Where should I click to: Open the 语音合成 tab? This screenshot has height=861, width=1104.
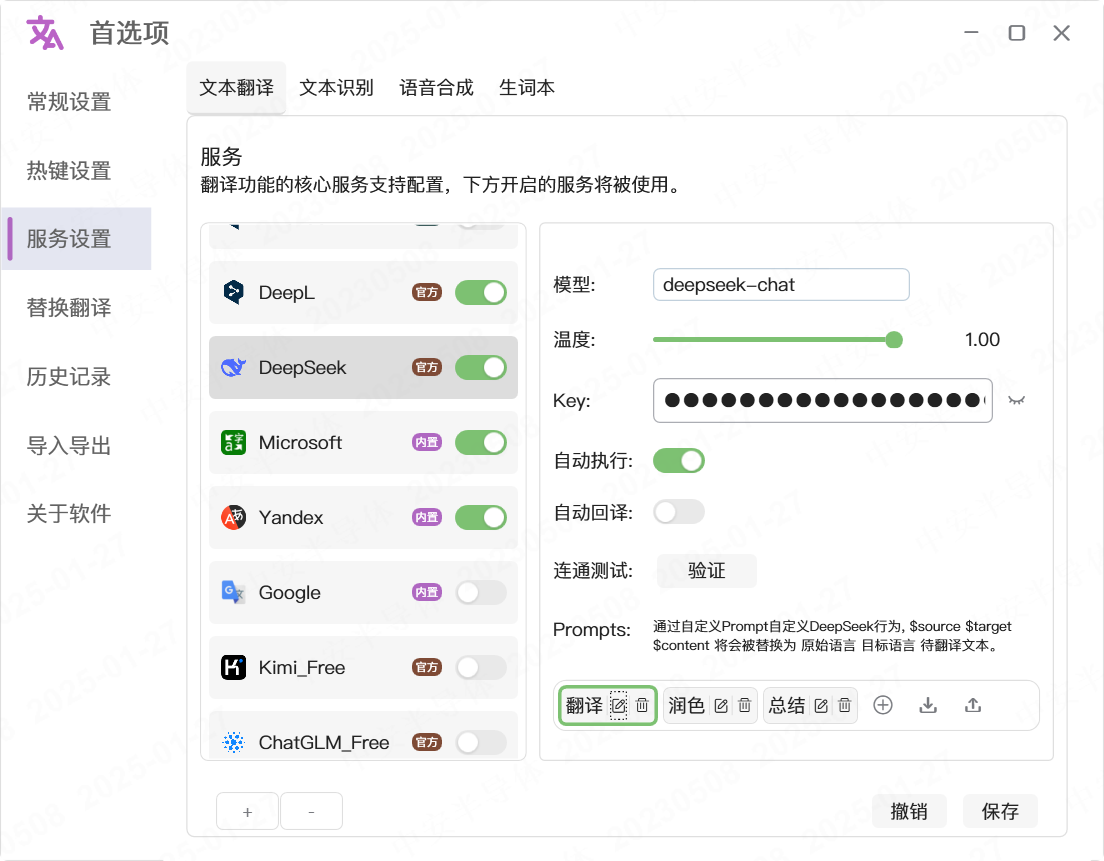[436, 88]
